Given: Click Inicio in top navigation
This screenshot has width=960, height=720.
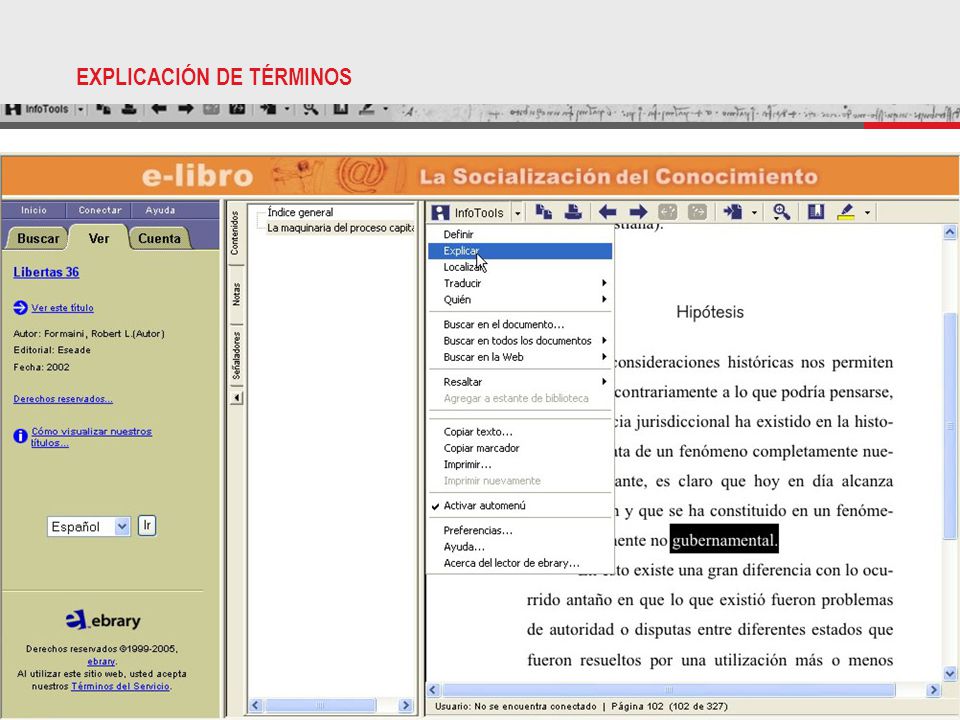Looking at the screenshot, I should tap(34, 210).
